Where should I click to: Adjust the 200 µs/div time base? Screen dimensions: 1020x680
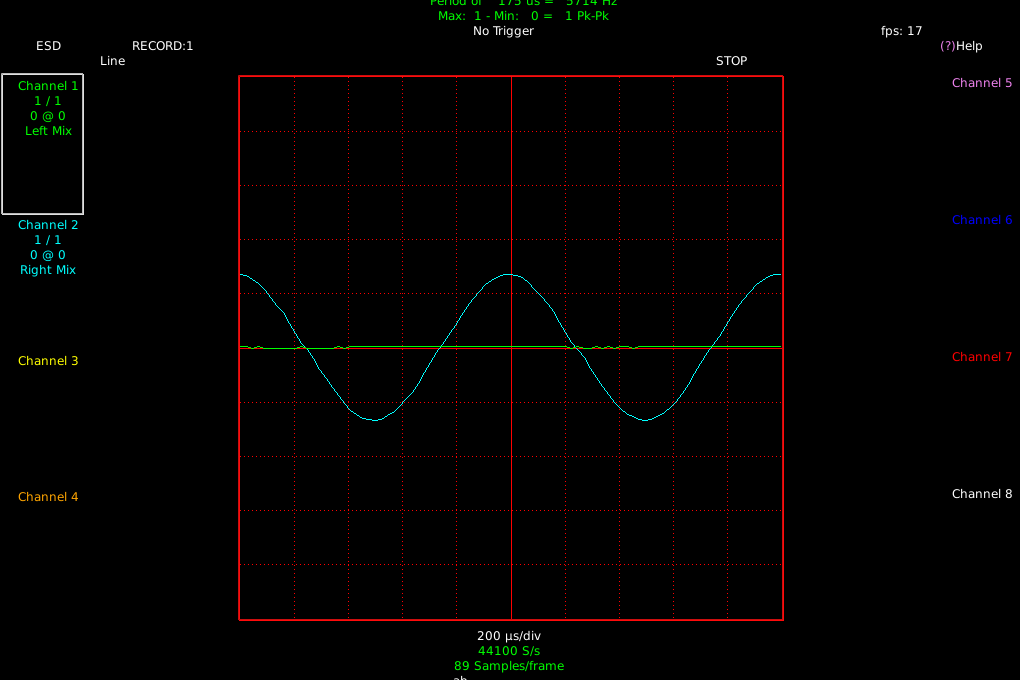[509, 636]
